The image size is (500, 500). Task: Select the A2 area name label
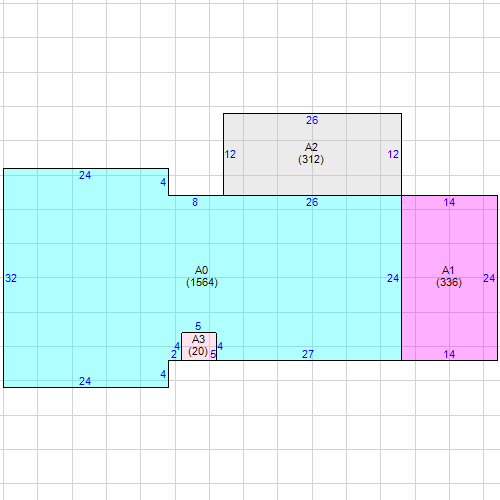click(x=311, y=147)
